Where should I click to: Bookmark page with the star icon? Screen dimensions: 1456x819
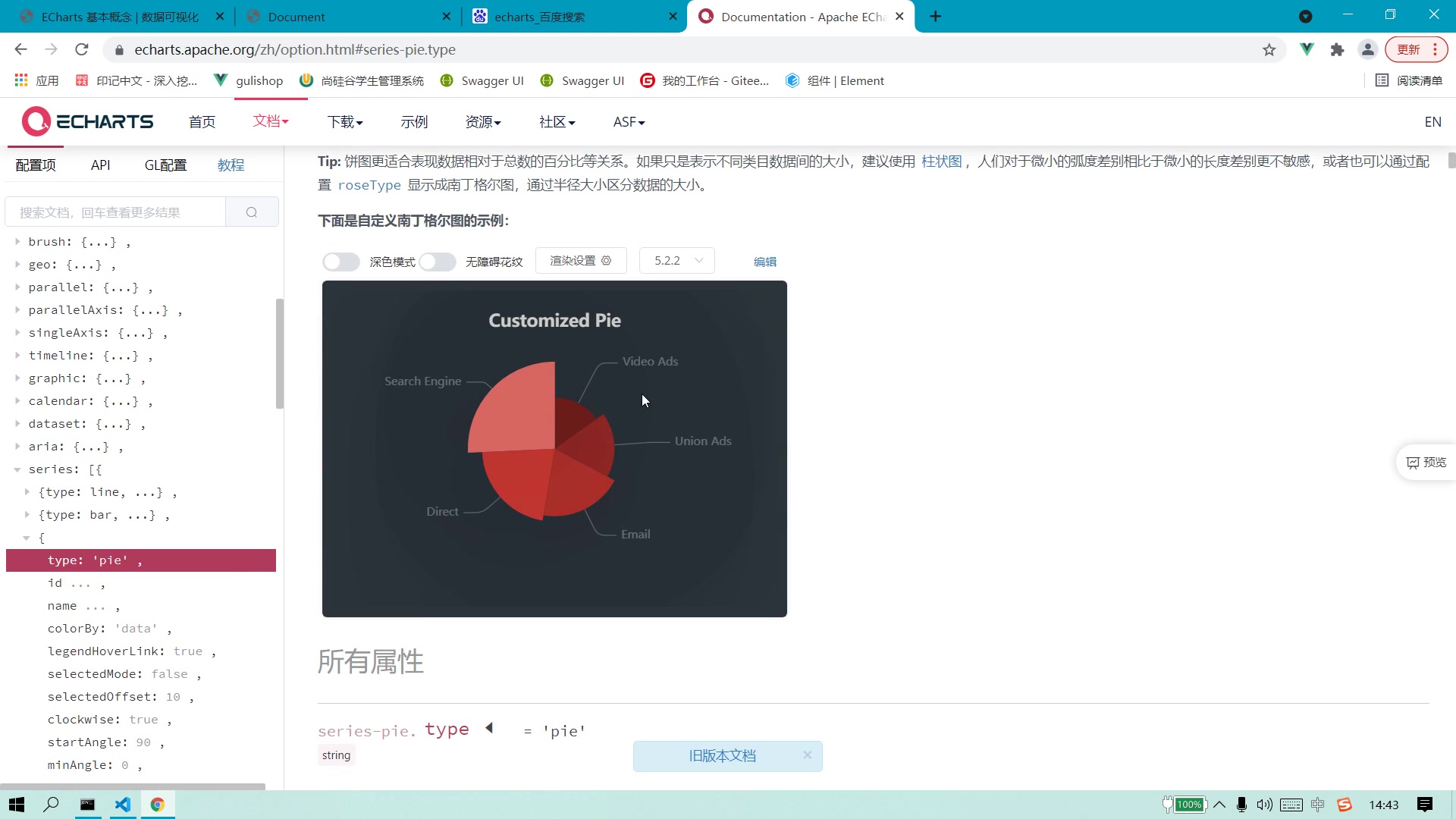click(x=1269, y=49)
